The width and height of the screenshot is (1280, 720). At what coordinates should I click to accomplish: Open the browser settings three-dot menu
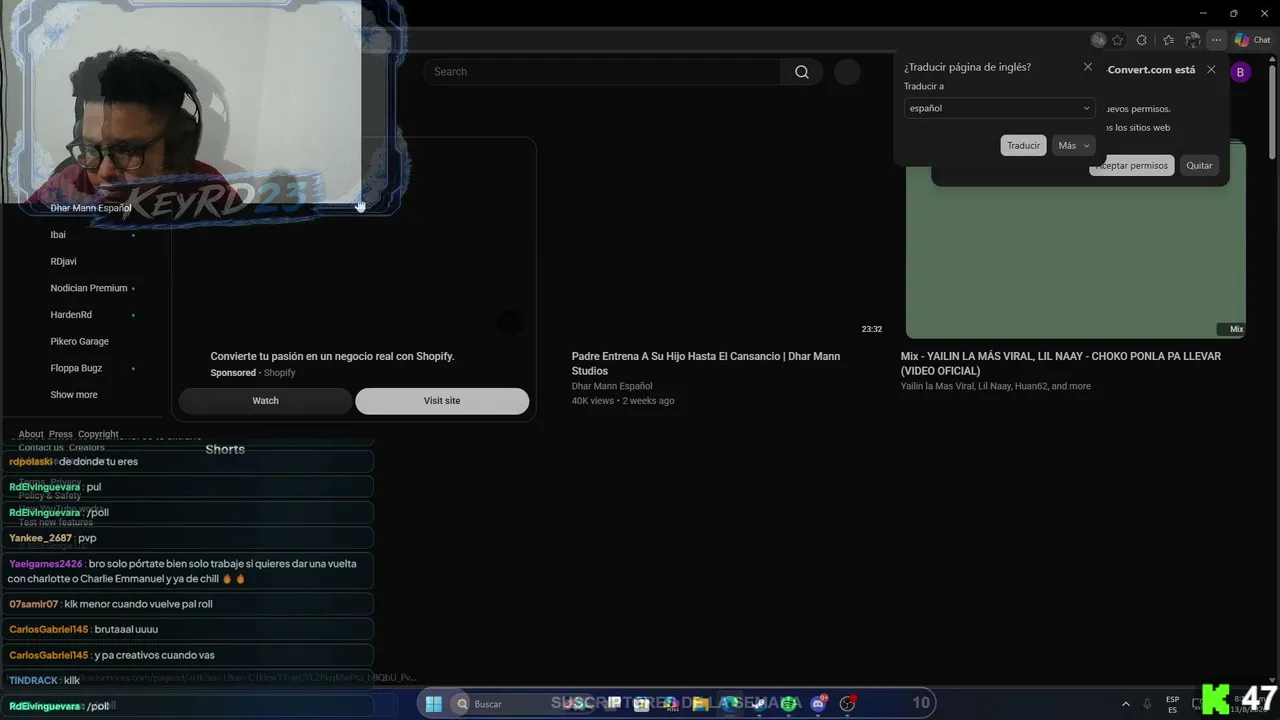pos(1216,40)
